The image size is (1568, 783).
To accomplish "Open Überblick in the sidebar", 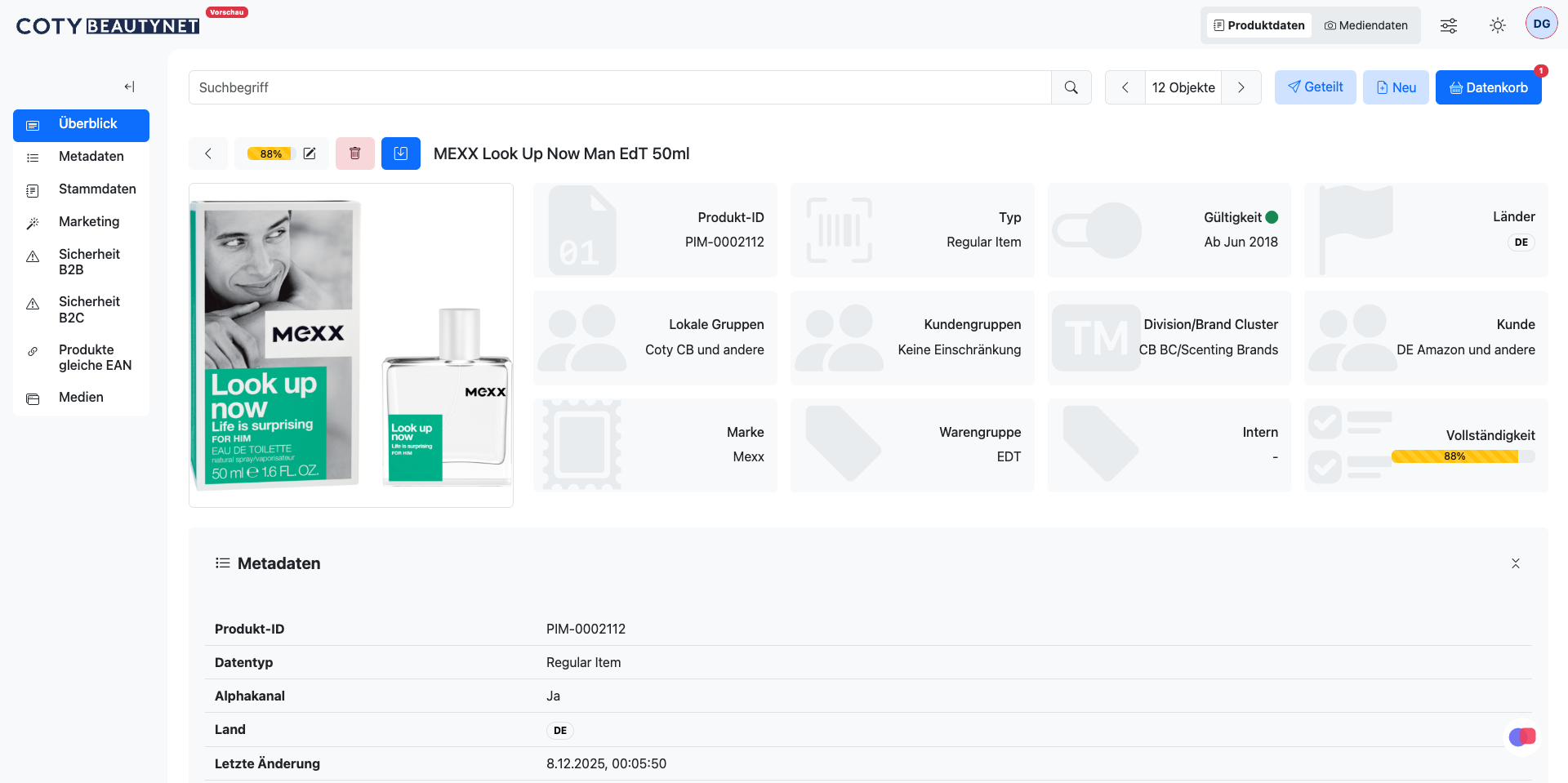I will pos(81,125).
